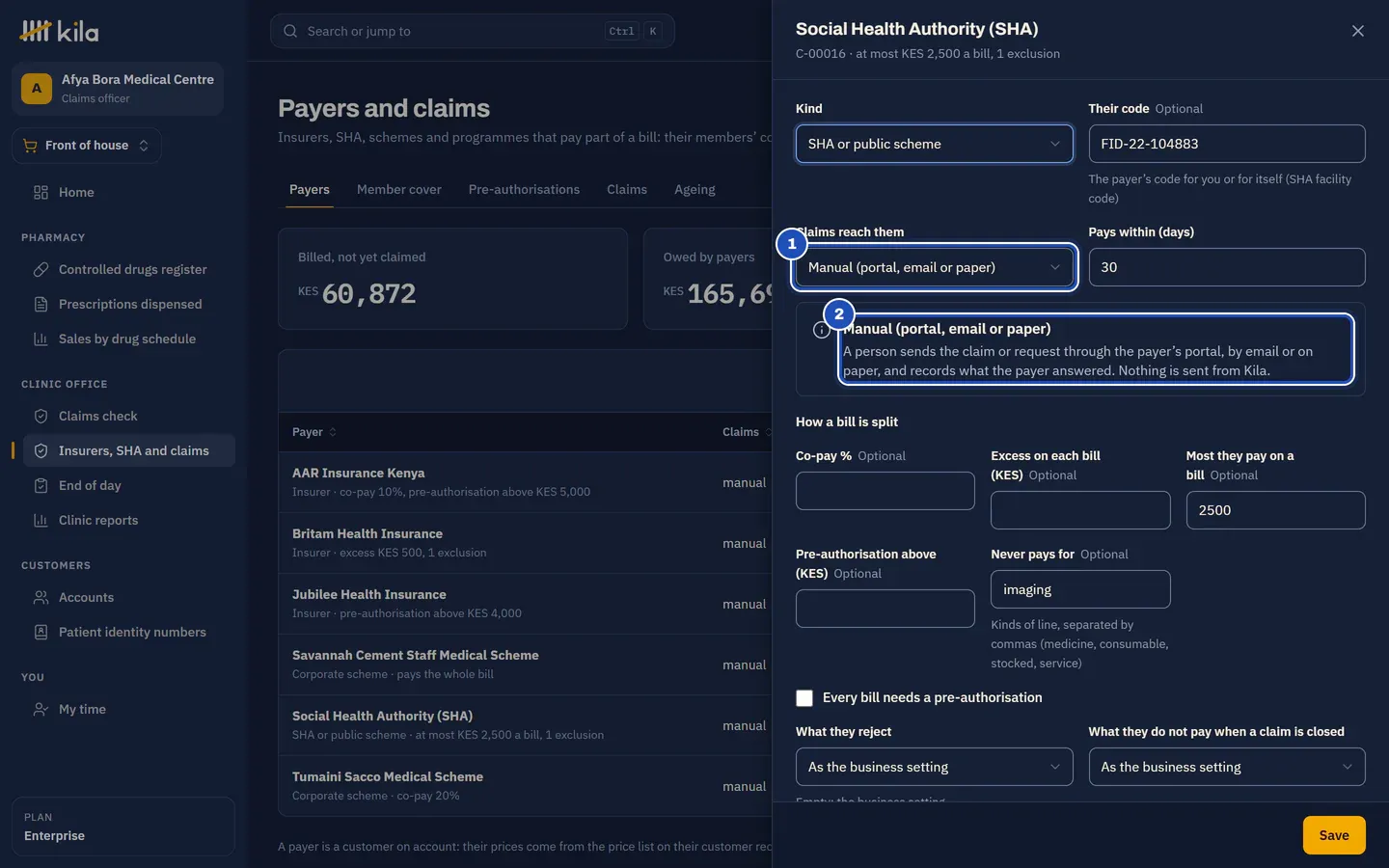Open What they do not pay dropdown
The height and width of the screenshot is (868, 1389).
pos(1227,767)
